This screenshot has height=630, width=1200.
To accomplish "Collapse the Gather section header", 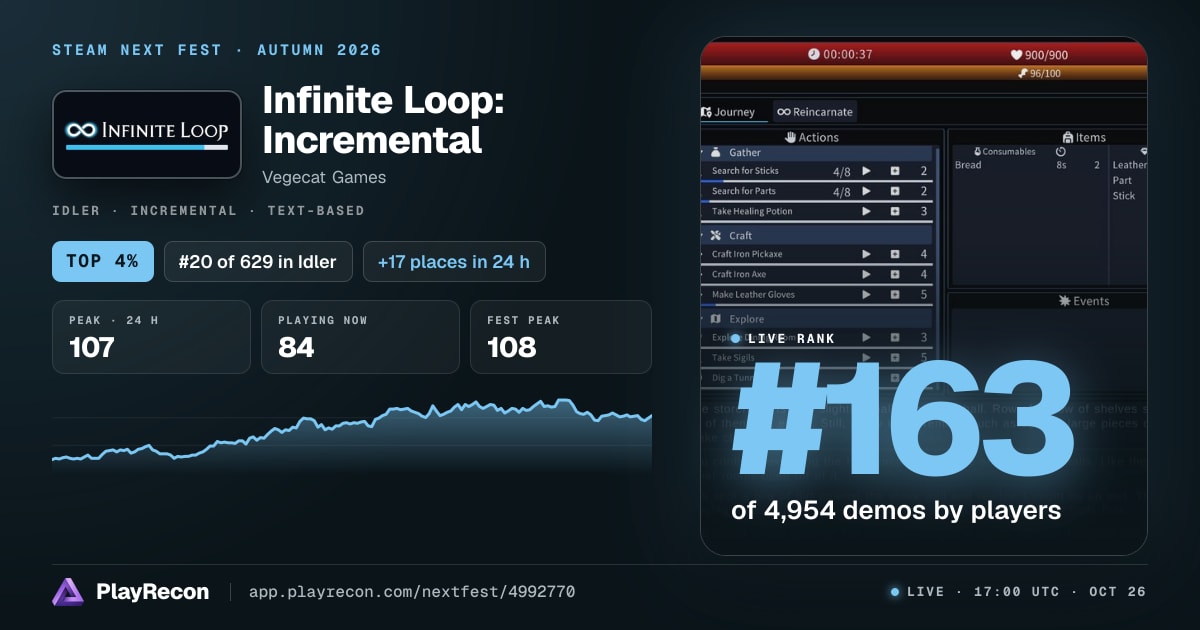I will (818, 153).
